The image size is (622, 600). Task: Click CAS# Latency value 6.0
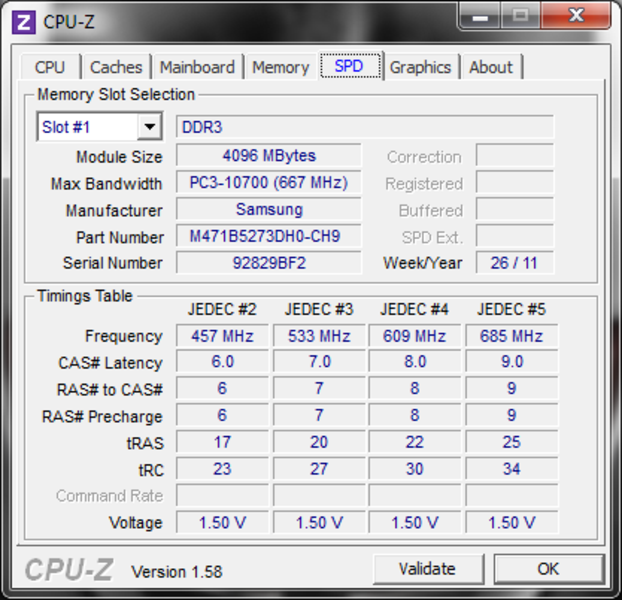[222, 362]
